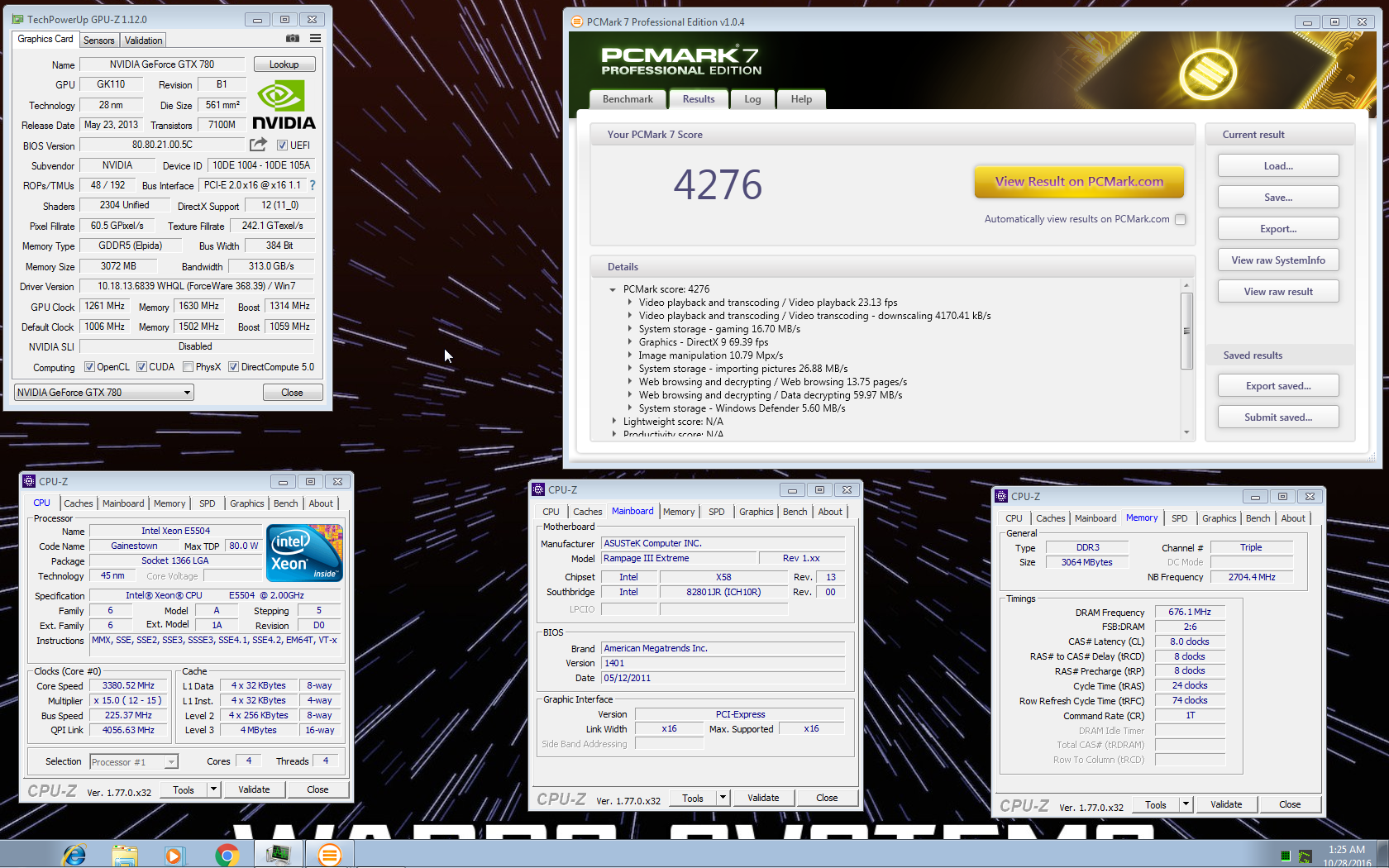Click View raw SystemInfo button

click(1278, 260)
